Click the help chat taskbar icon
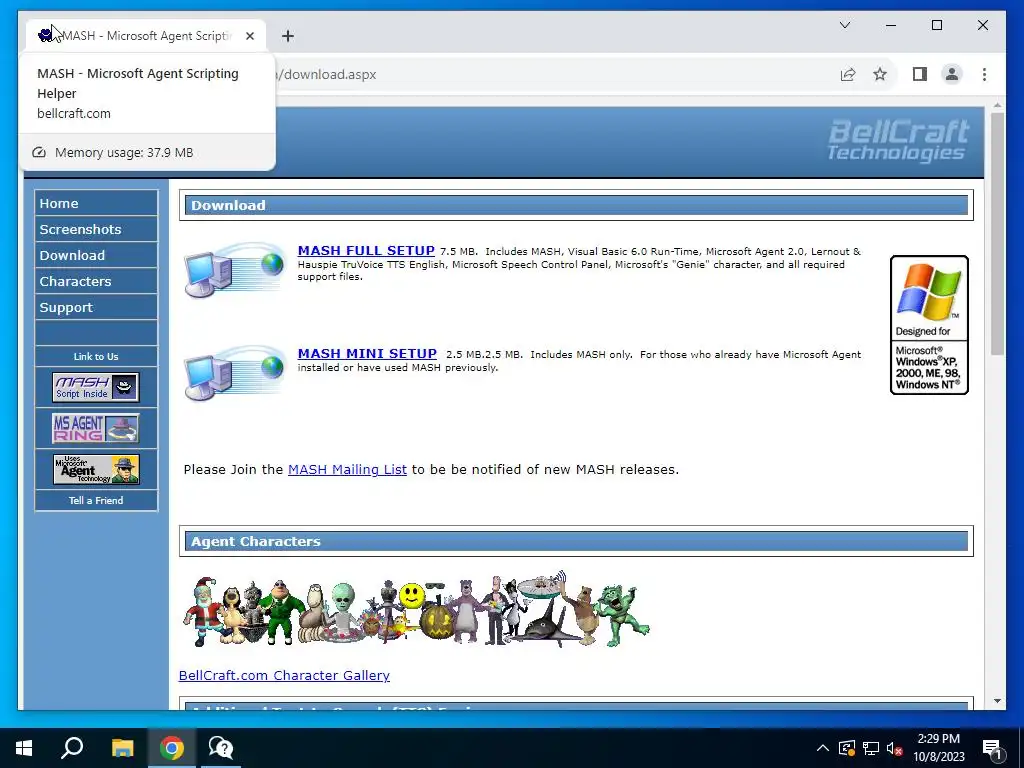 (221, 748)
